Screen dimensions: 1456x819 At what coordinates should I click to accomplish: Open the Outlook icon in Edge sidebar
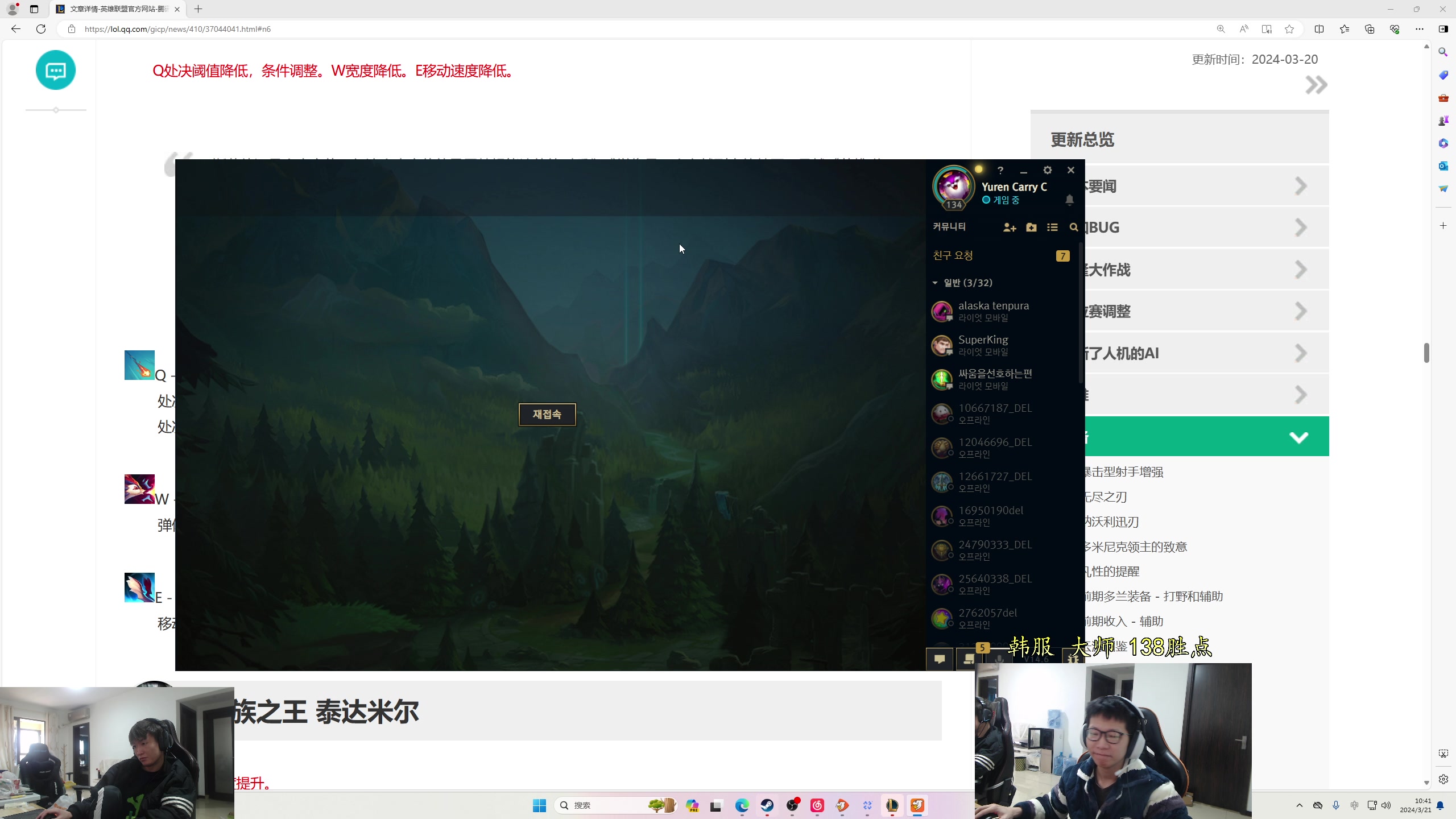click(x=1443, y=166)
